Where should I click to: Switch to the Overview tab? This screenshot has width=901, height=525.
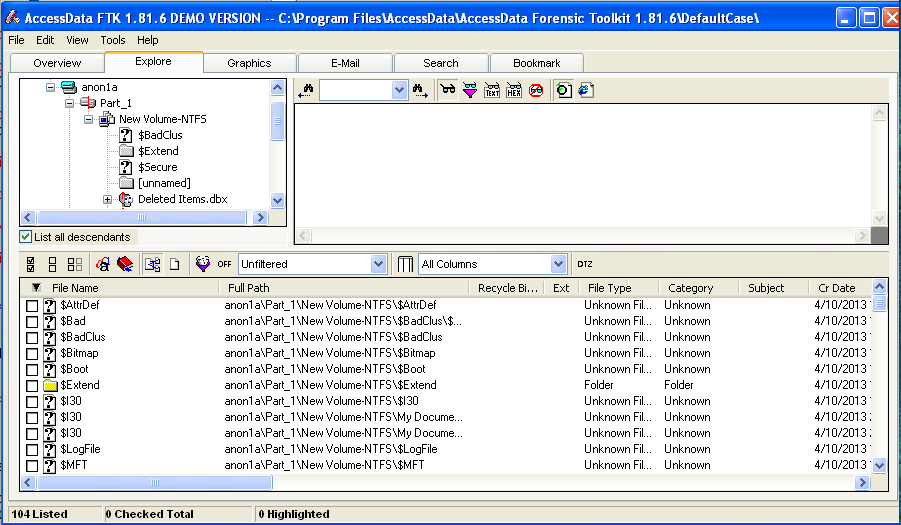click(57, 63)
